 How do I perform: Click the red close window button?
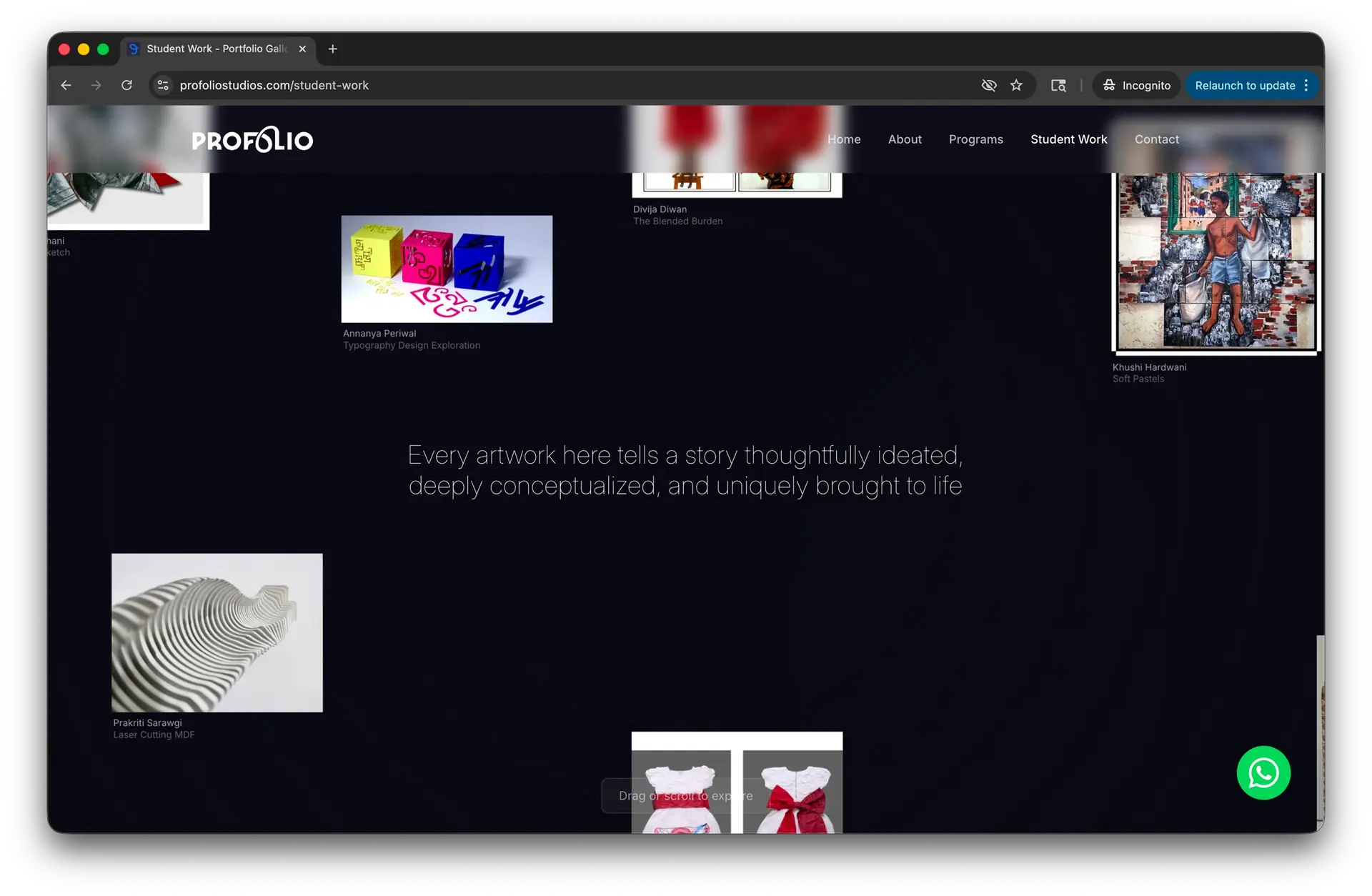(64, 49)
